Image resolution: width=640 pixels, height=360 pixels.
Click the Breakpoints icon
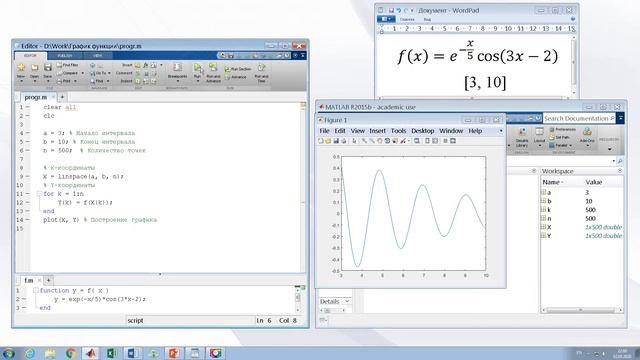[x=177, y=67]
